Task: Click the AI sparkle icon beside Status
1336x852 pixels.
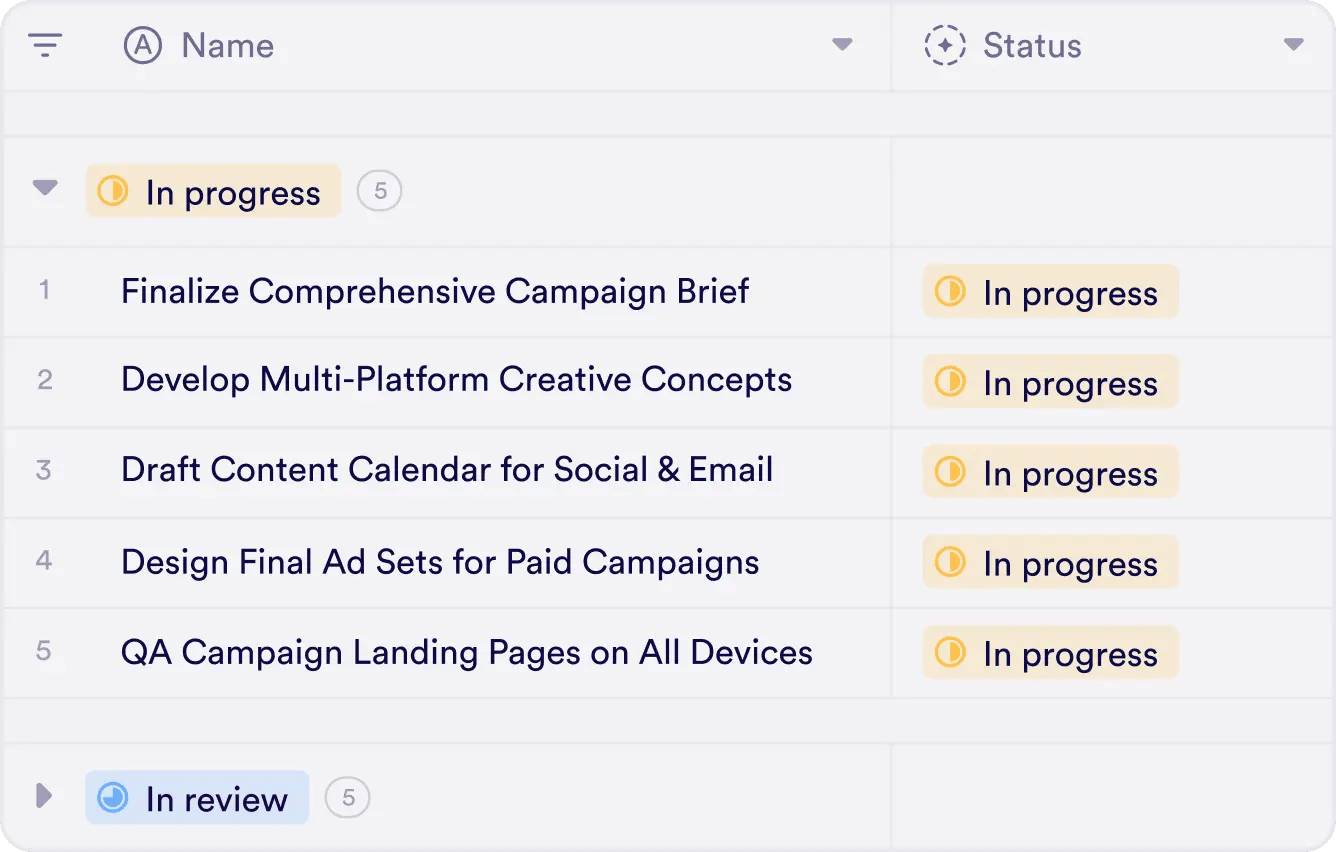Action: click(944, 45)
